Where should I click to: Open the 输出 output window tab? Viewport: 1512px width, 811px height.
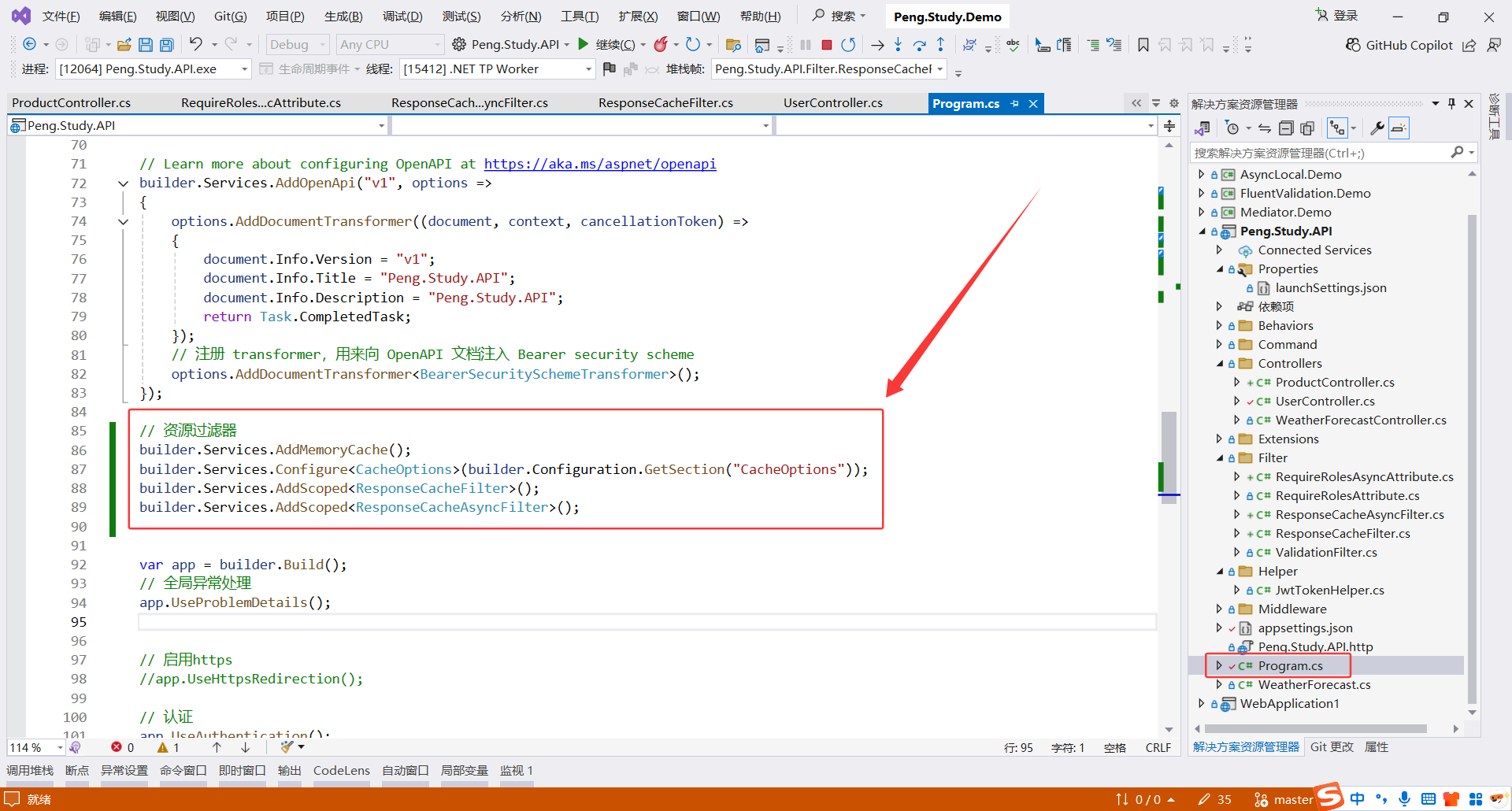click(x=290, y=771)
